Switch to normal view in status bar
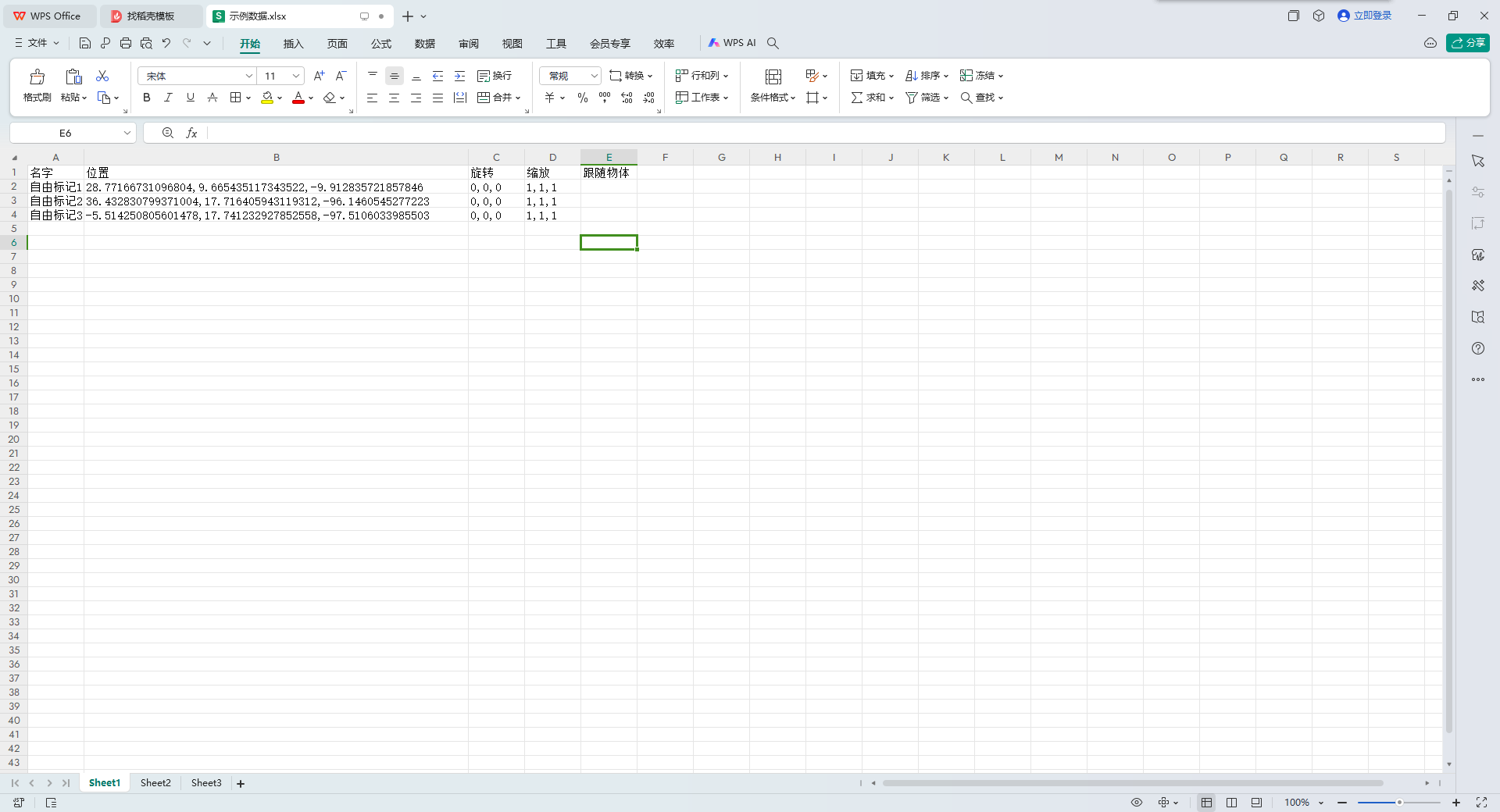The image size is (1500, 812). click(x=1207, y=803)
